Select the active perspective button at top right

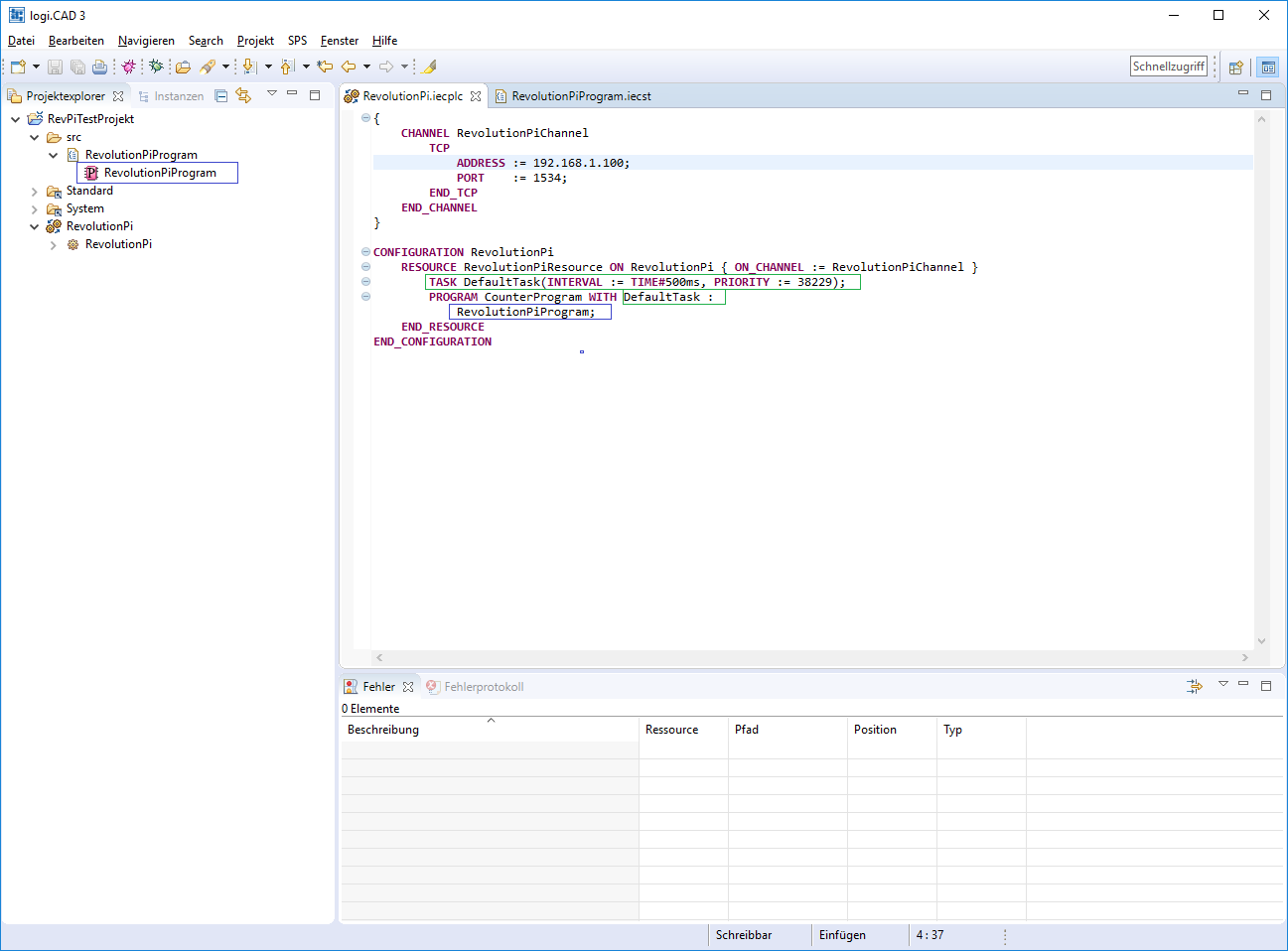tap(1268, 68)
